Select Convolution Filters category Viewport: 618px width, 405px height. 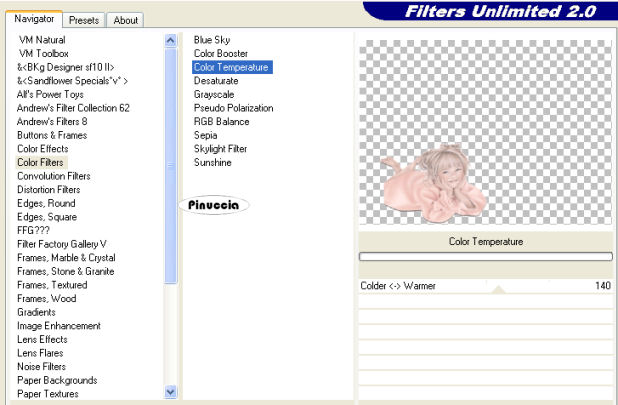coord(54,176)
